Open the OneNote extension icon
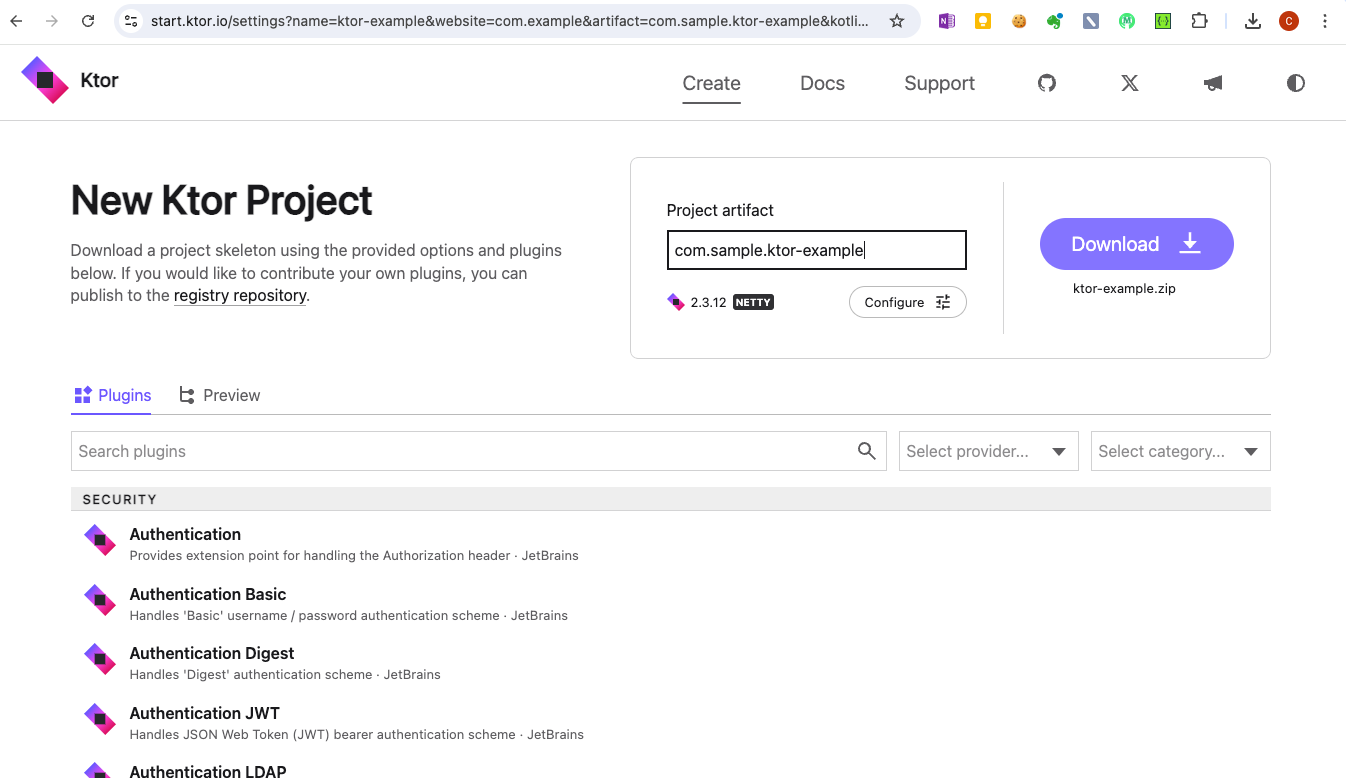The width and height of the screenshot is (1346, 778). (947, 21)
